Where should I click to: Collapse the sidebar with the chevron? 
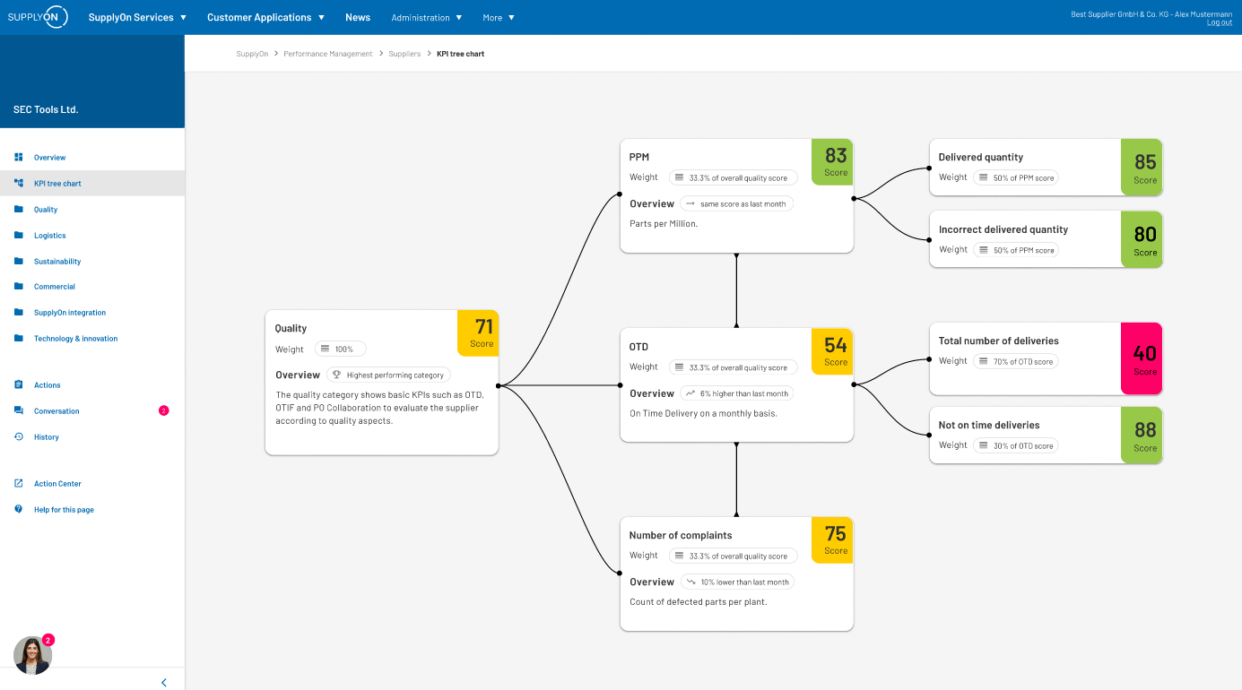coord(164,682)
